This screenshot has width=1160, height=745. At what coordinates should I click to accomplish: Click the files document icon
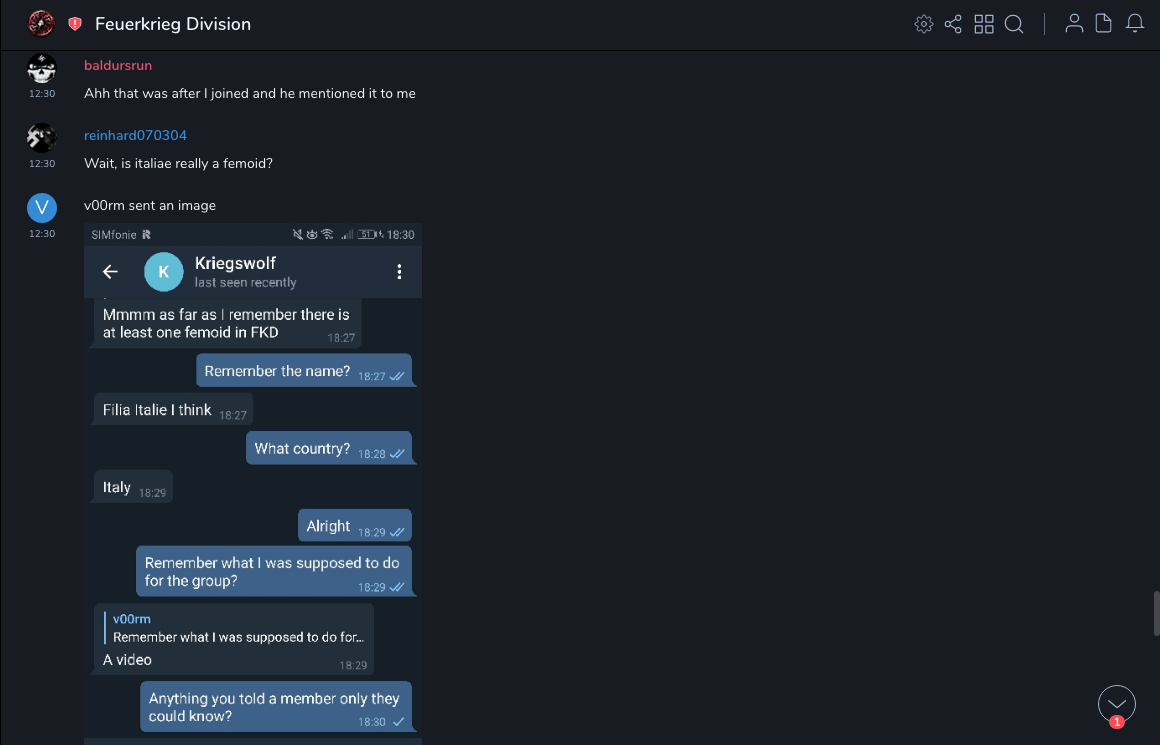(1104, 24)
